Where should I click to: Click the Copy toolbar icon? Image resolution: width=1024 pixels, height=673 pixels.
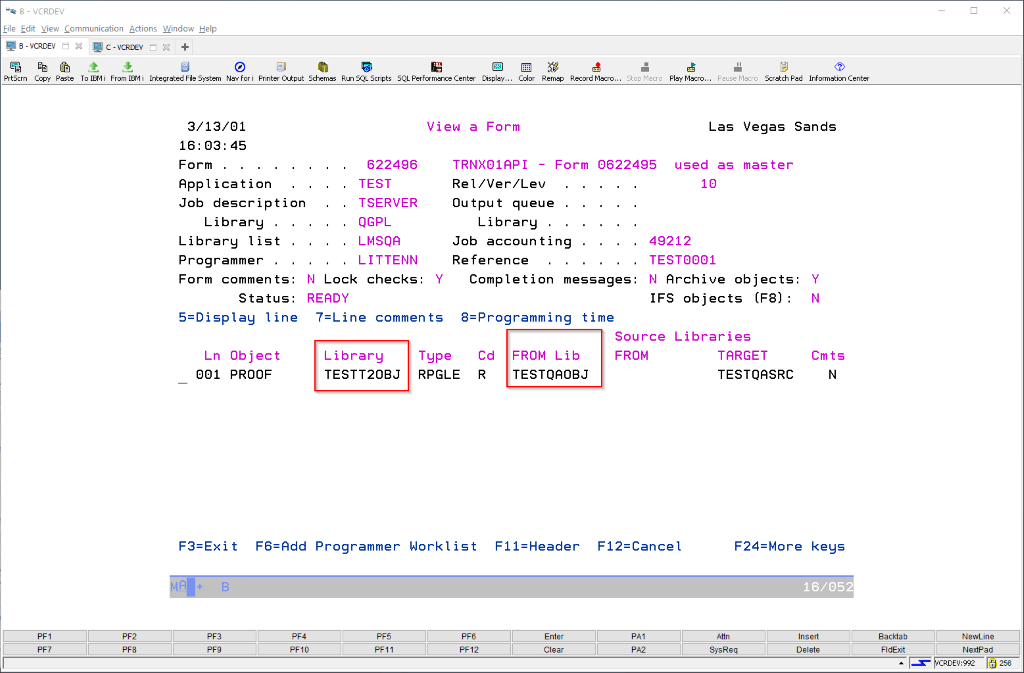click(42, 71)
